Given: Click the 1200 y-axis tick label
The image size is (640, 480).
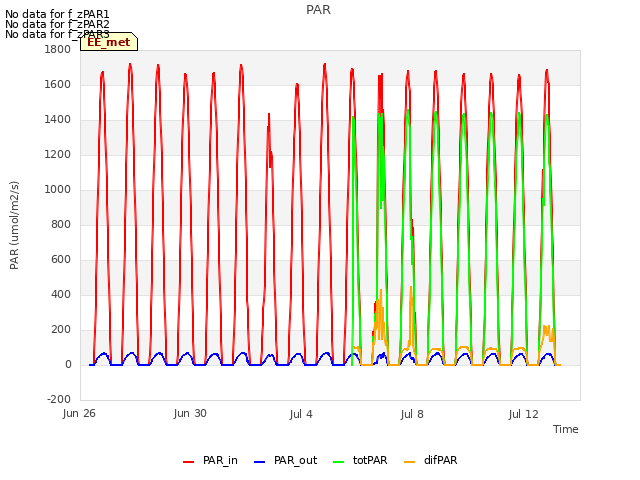Looking at the screenshot, I should click(58, 155).
